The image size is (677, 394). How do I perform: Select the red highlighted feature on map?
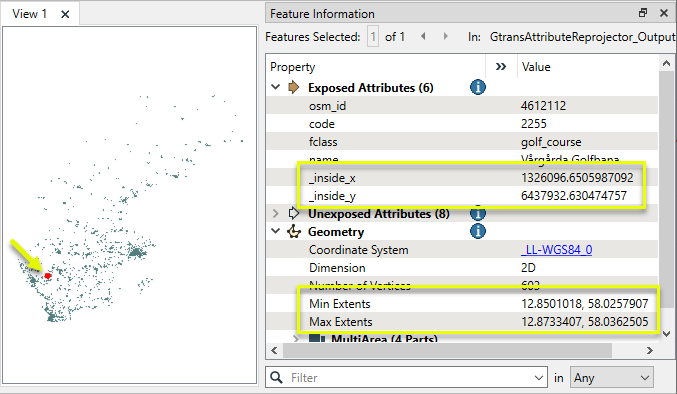(48, 276)
